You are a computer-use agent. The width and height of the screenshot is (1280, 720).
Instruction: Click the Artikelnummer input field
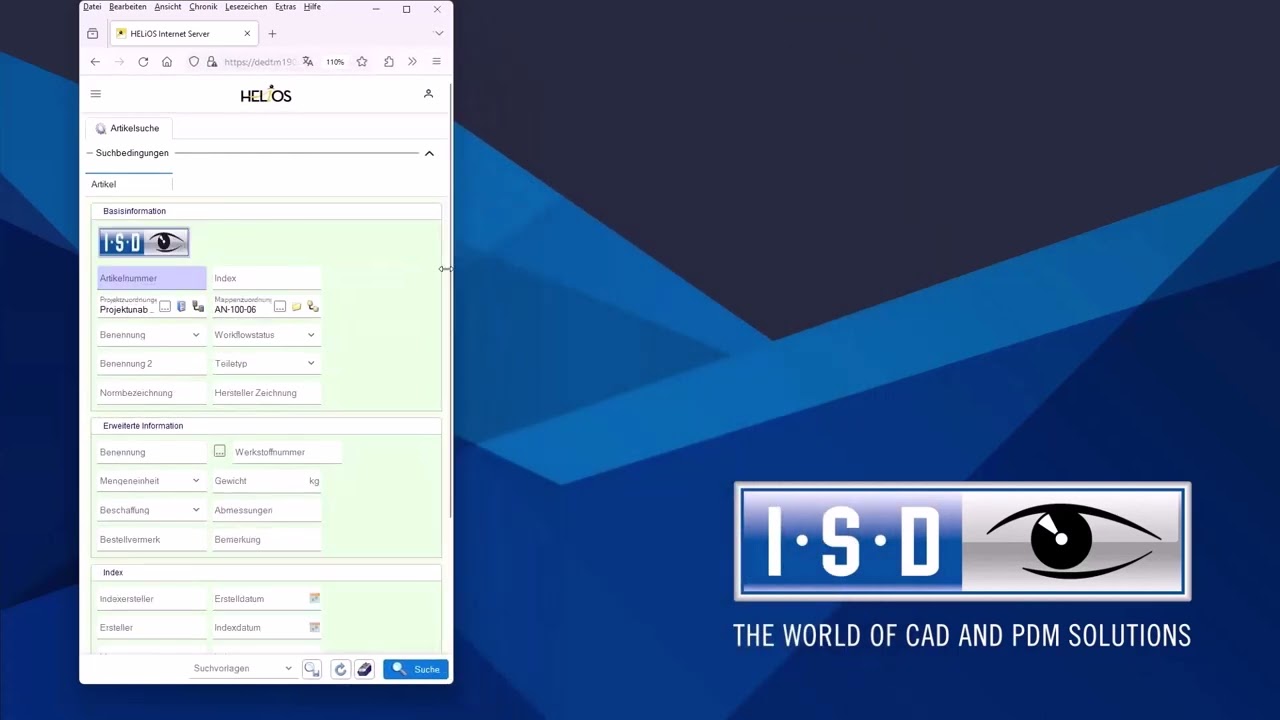[x=152, y=278]
